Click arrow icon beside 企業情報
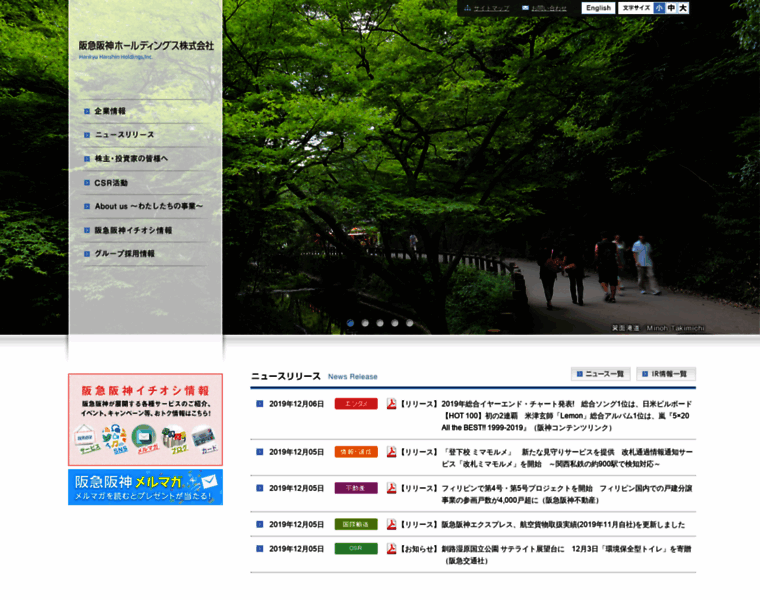The image size is (760, 600). coord(87,111)
